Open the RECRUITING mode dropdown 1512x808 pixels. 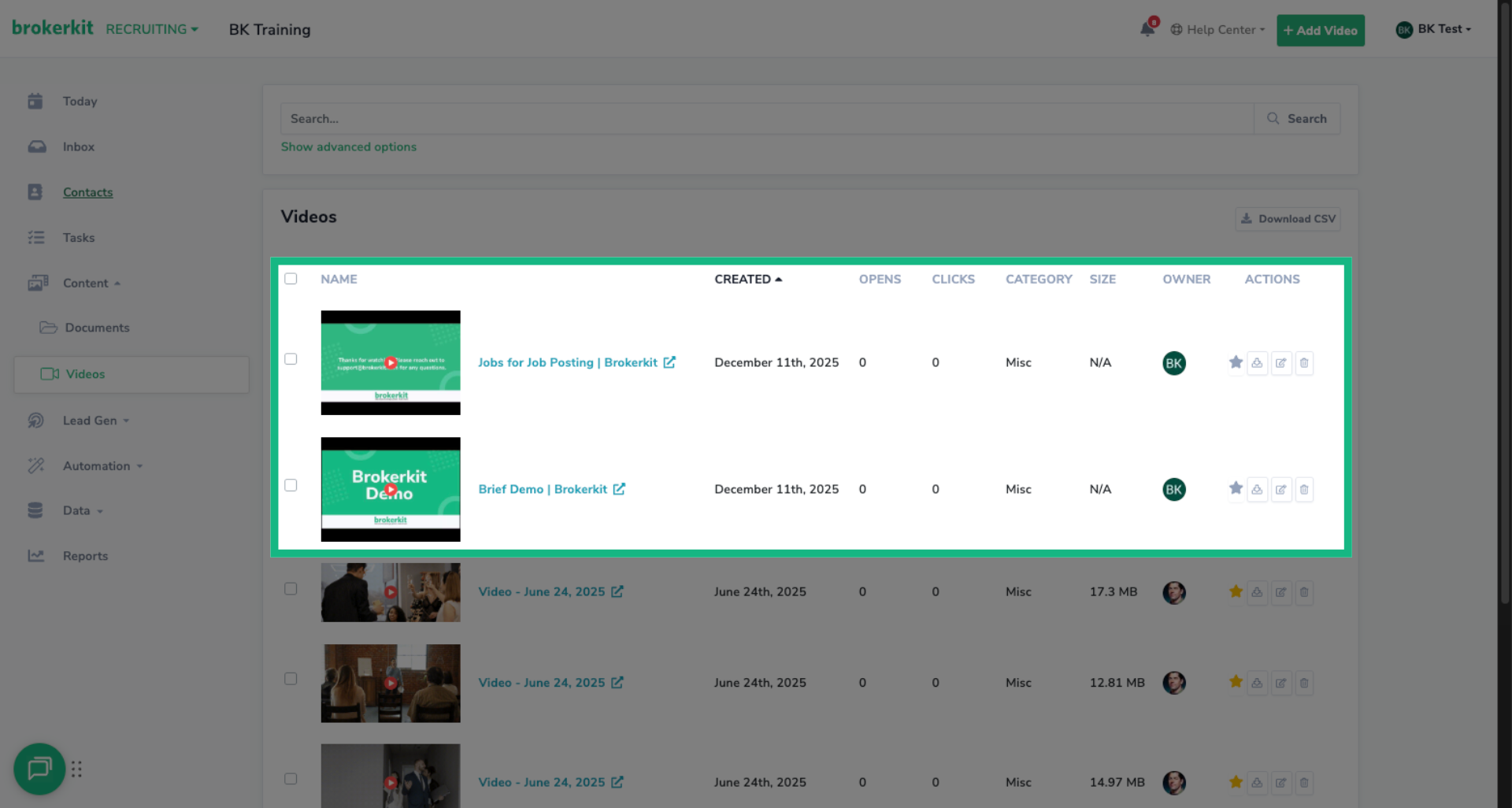(151, 29)
